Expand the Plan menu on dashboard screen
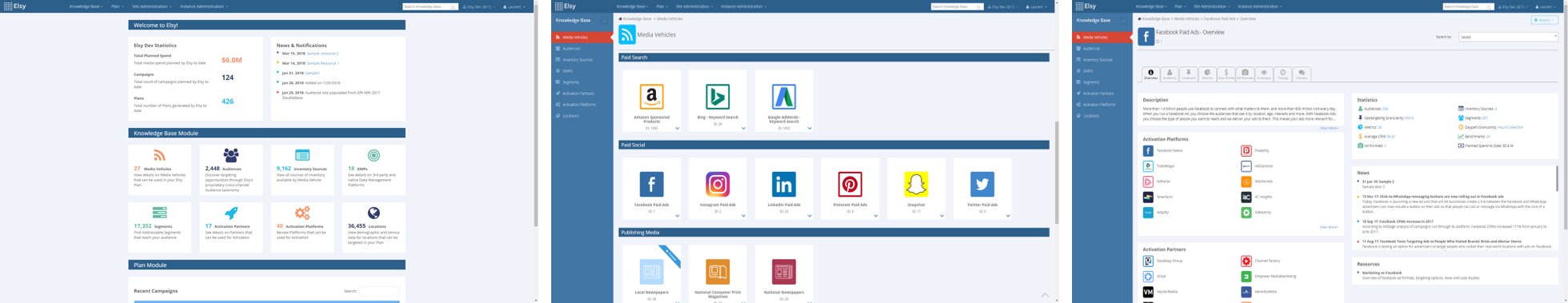This screenshot has height=303, width=1568. (118, 6)
